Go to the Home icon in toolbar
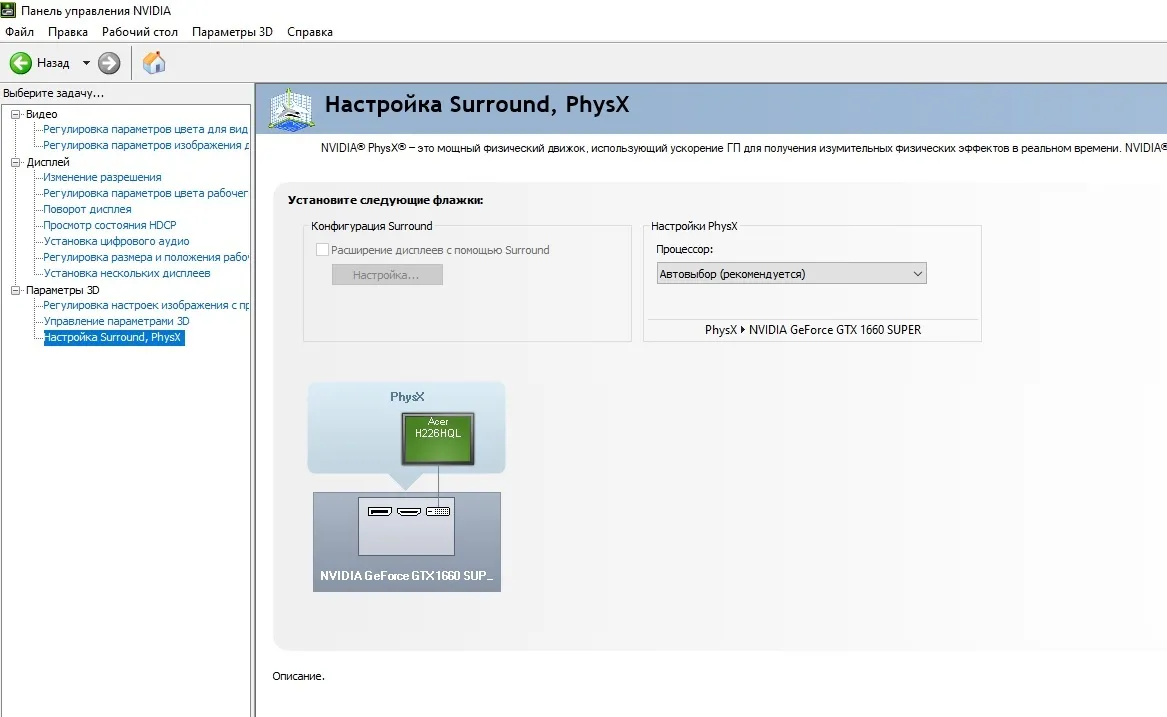This screenshot has width=1167, height=717. (154, 63)
